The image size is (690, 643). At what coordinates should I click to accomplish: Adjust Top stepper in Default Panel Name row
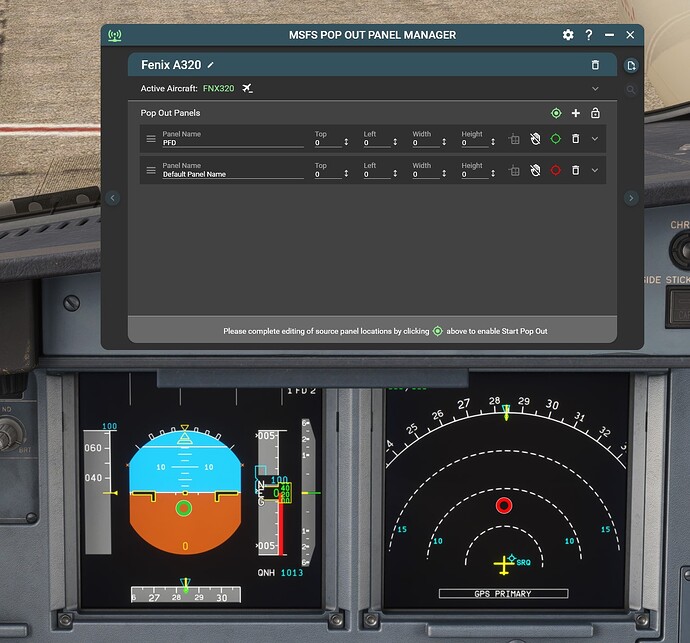[x=346, y=173]
